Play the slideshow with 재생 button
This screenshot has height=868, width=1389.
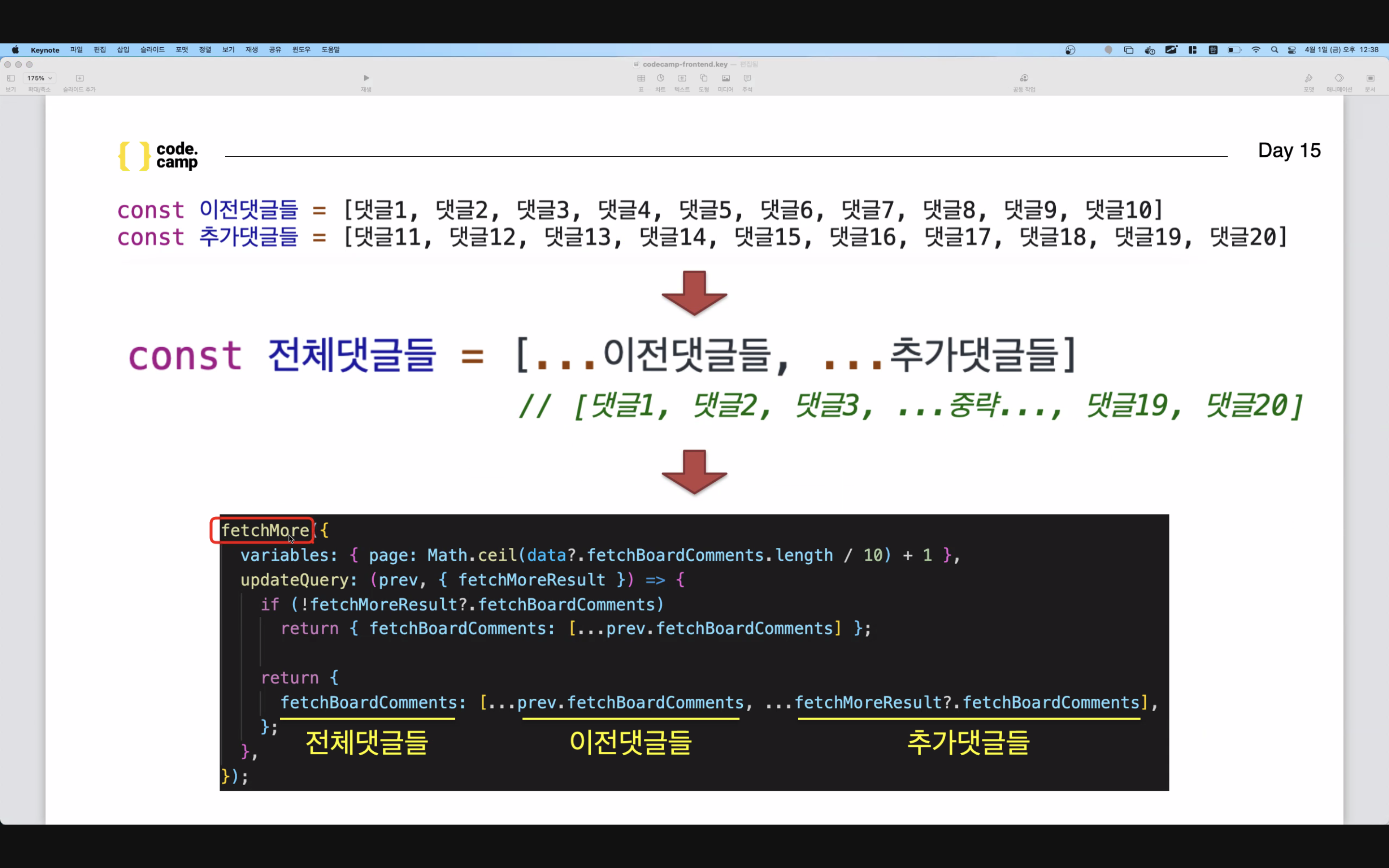pos(366,79)
